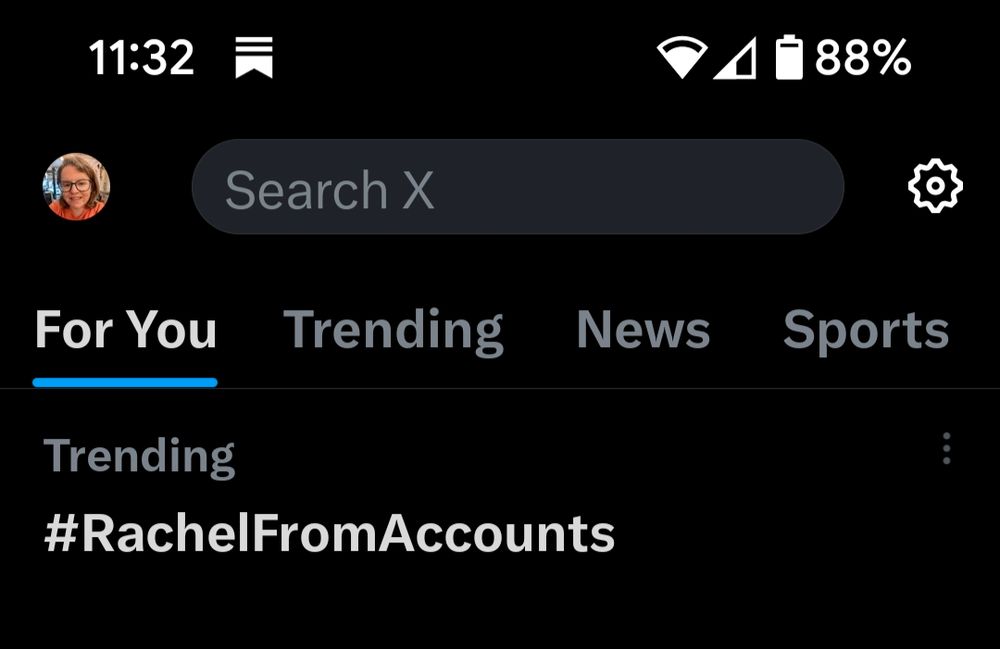Click the blue underline below For You
The height and width of the screenshot is (649, 1000).
125,382
